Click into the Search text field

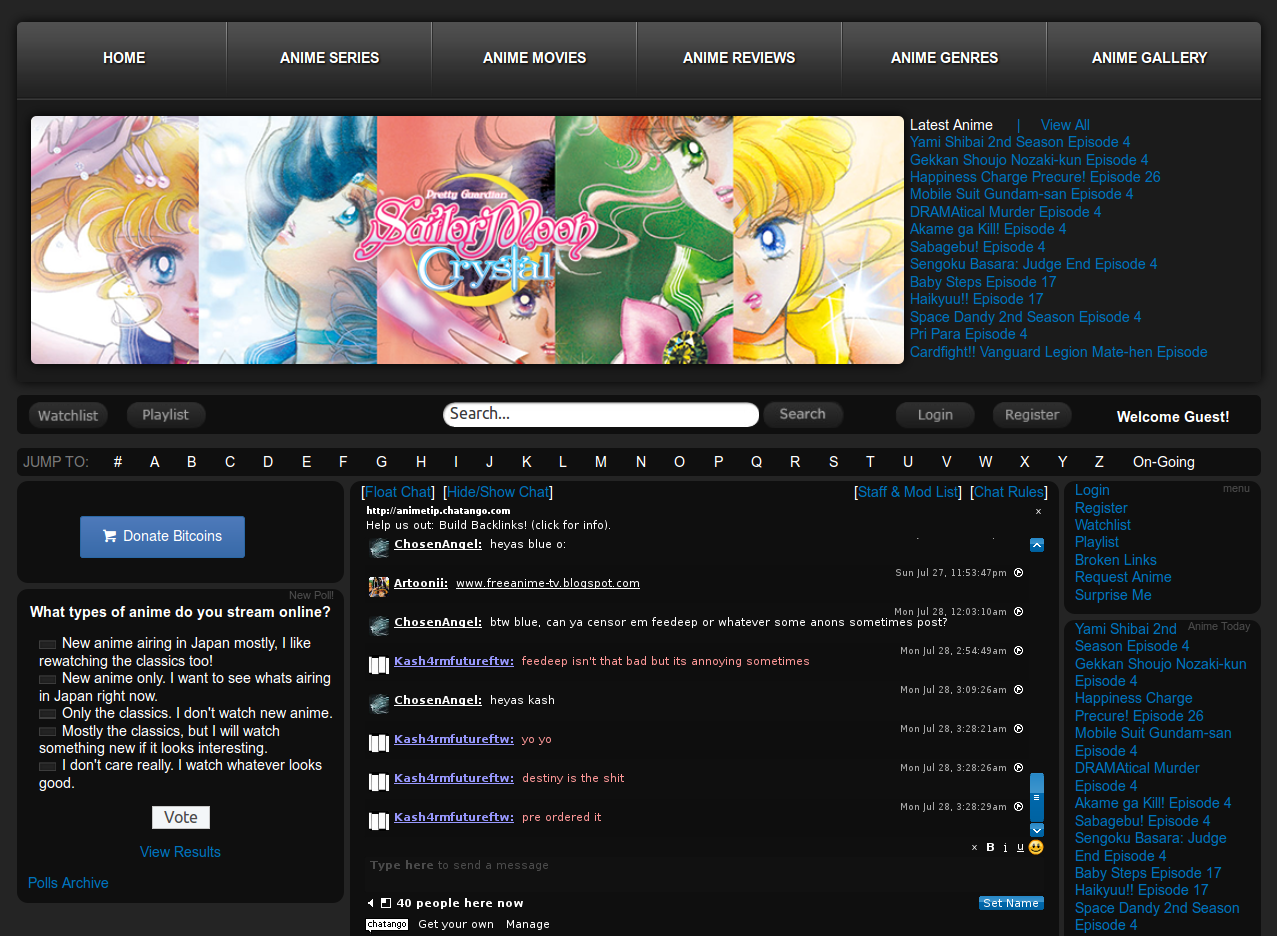pyautogui.click(x=601, y=414)
